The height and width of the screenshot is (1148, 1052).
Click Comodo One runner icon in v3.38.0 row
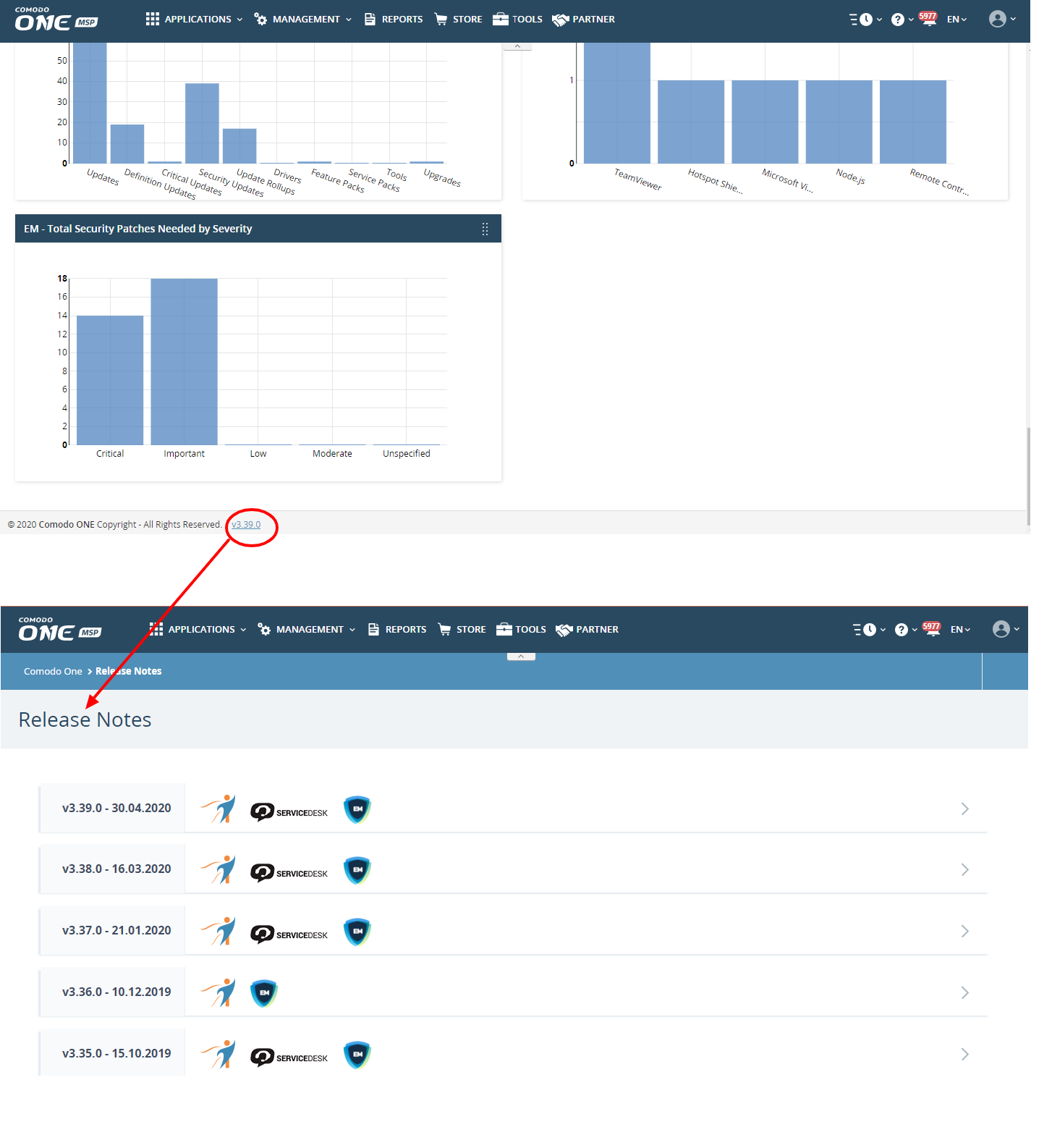pos(219,870)
